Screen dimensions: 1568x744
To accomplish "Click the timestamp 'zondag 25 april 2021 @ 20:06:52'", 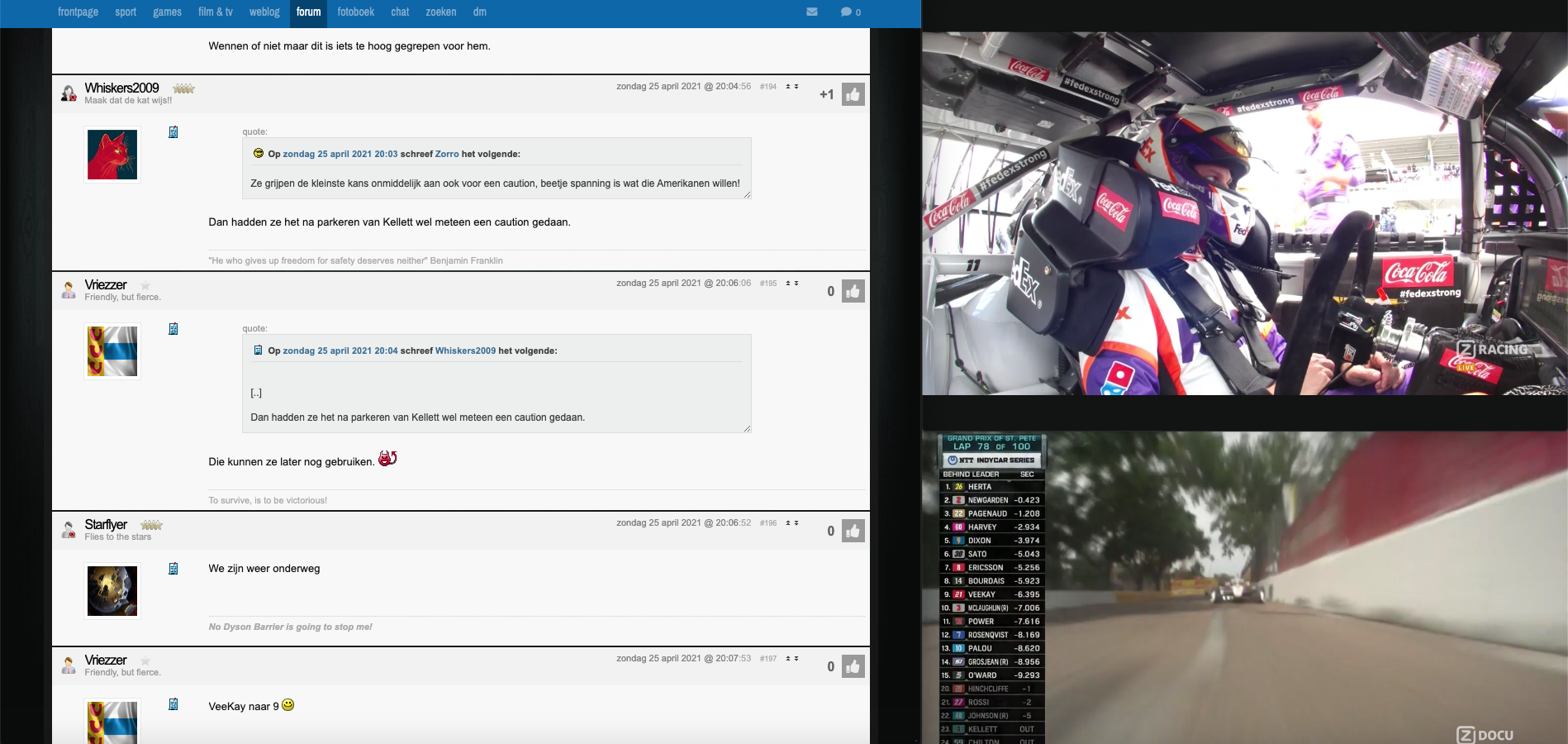I will pyautogui.click(x=684, y=522).
